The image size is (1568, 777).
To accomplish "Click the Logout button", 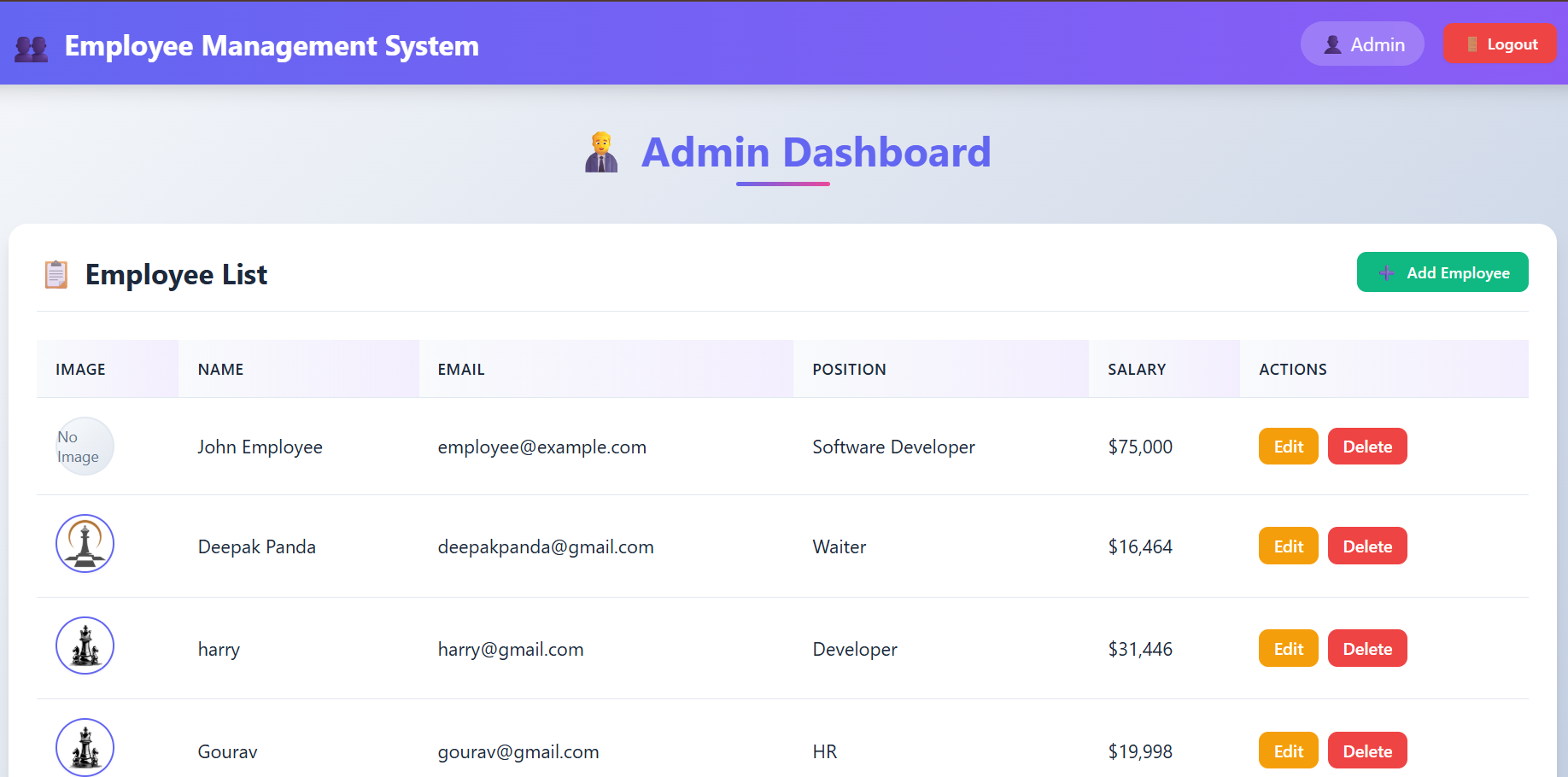I will tap(1501, 43).
